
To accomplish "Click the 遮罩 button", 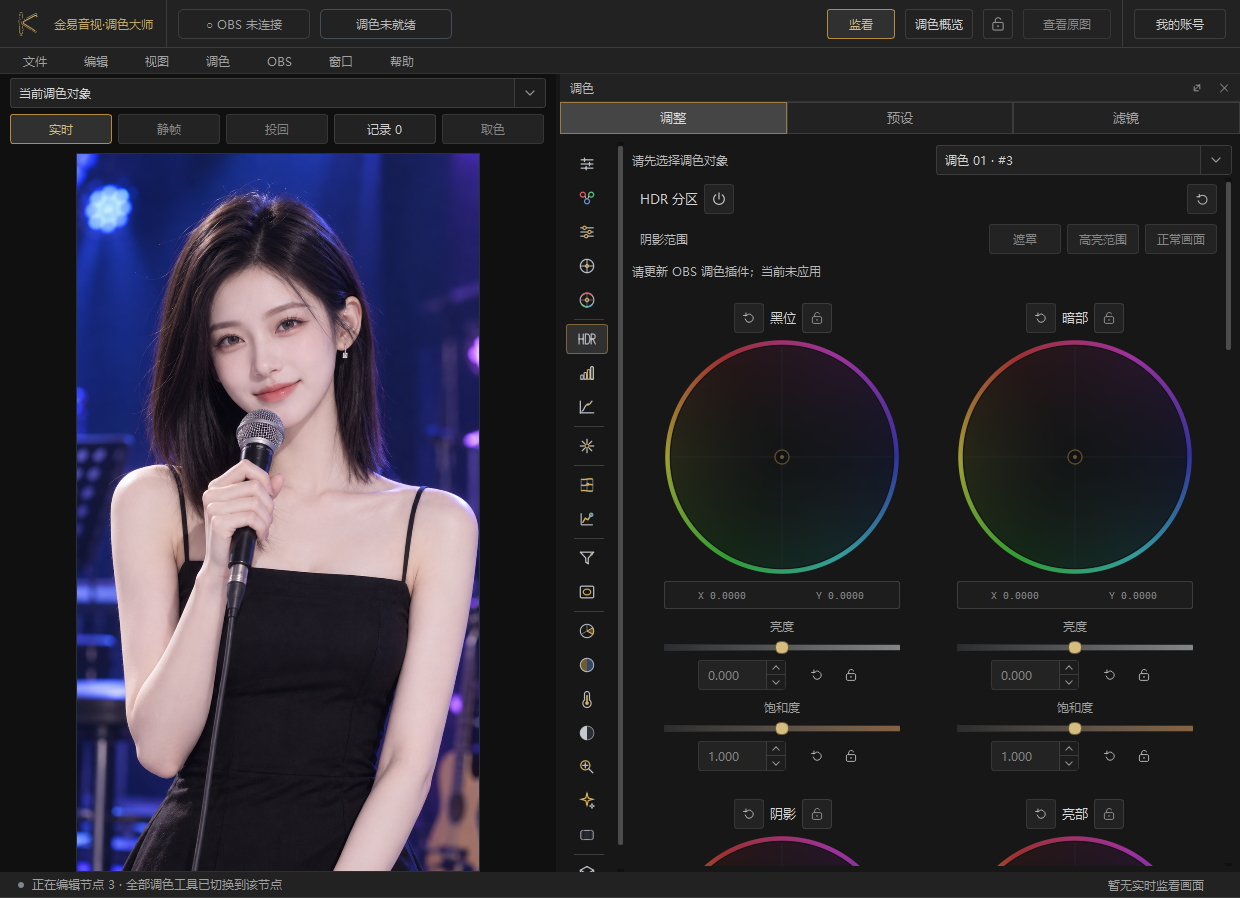I will pyautogui.click(x=1025, y=240).
